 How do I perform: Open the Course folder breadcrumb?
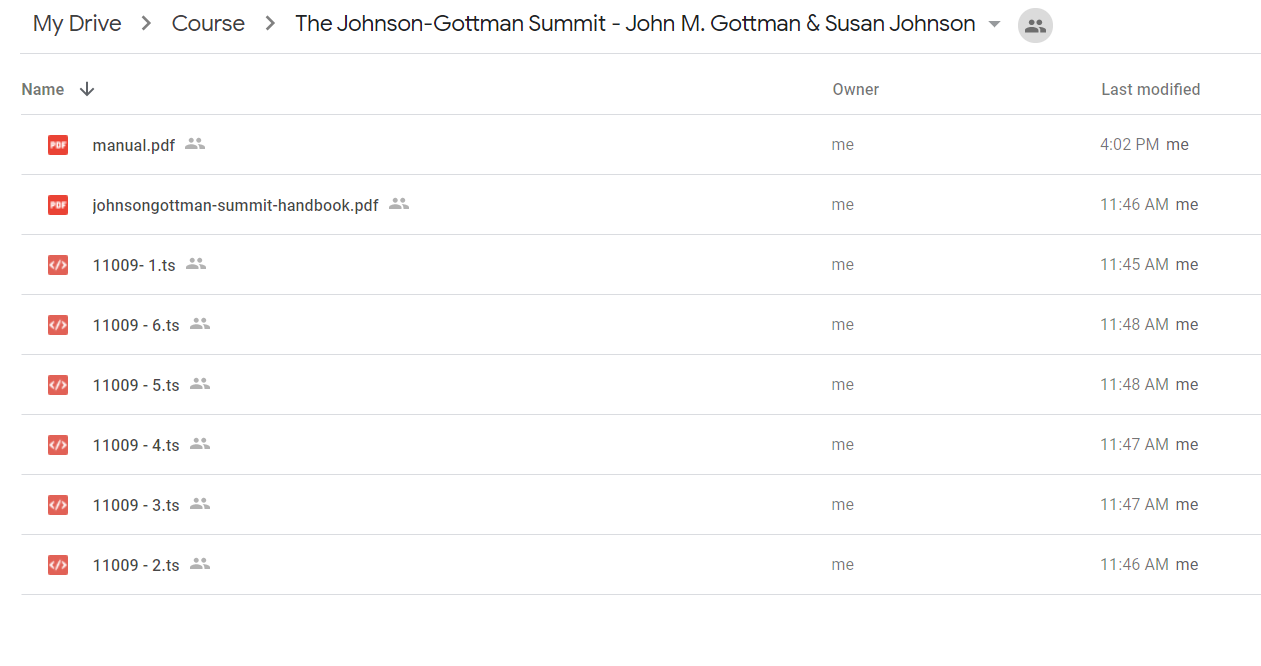(208, 24)
